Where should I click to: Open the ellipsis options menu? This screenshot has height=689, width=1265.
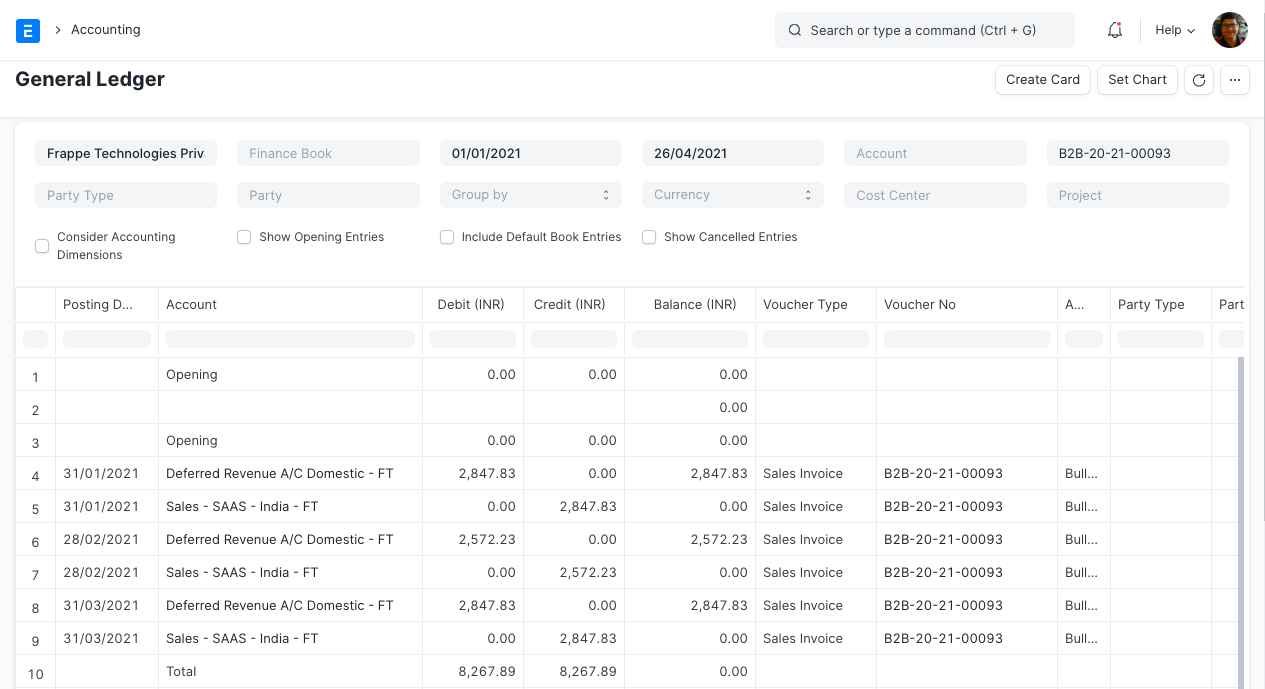pyautogui.click(x=1234, y=80)
